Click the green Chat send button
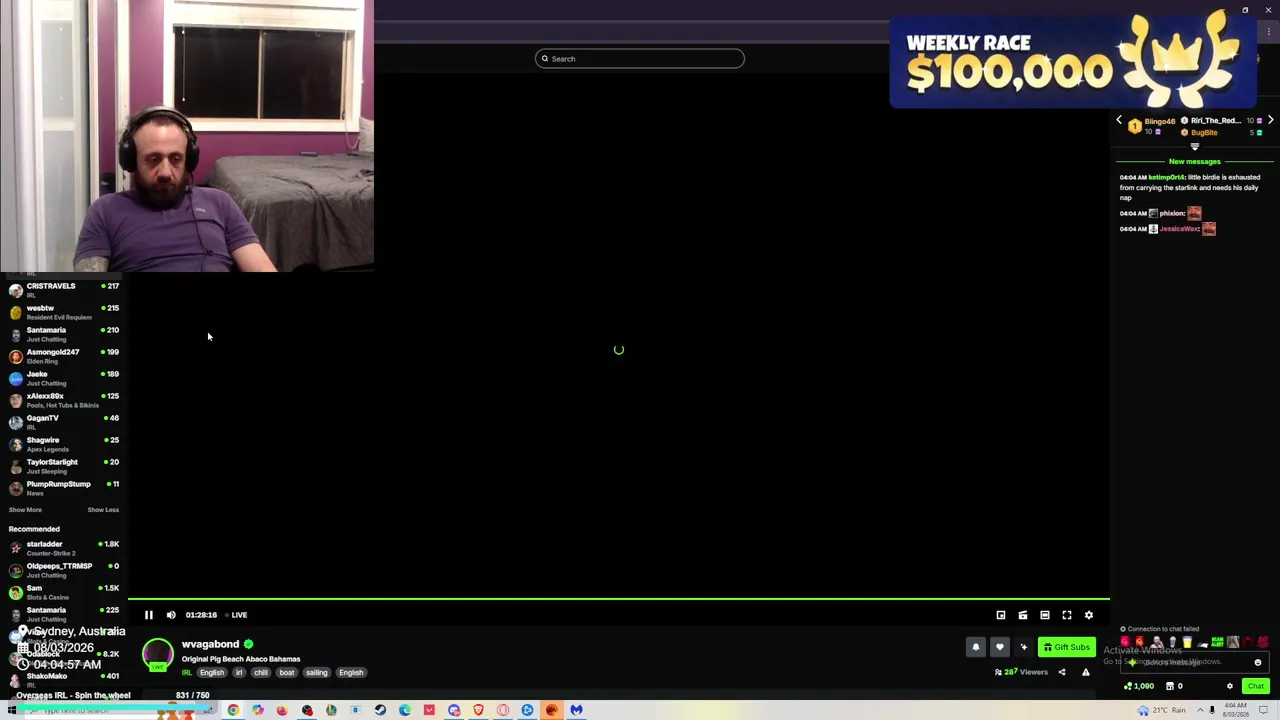 (x=1256, y=686)
